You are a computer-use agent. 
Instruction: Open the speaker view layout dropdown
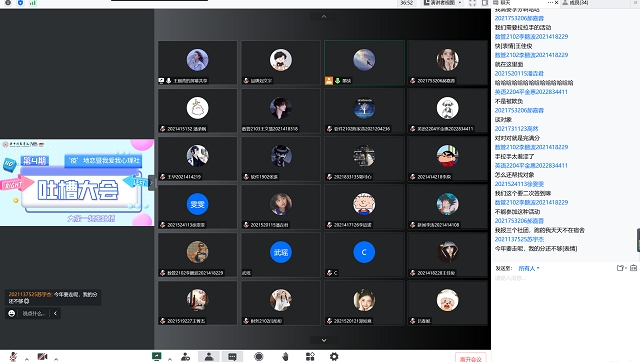tap(443, 2)
